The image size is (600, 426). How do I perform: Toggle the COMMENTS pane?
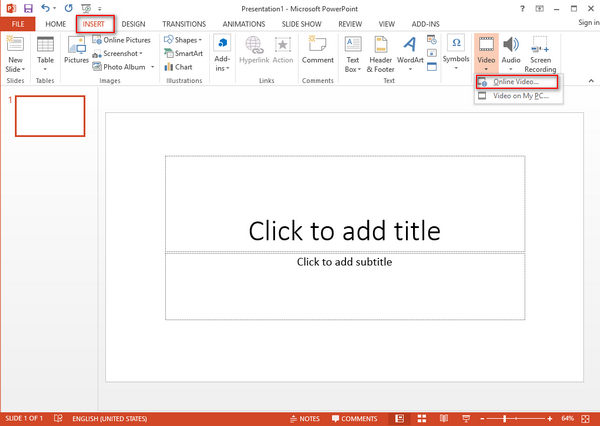click(x=355, y=419)
